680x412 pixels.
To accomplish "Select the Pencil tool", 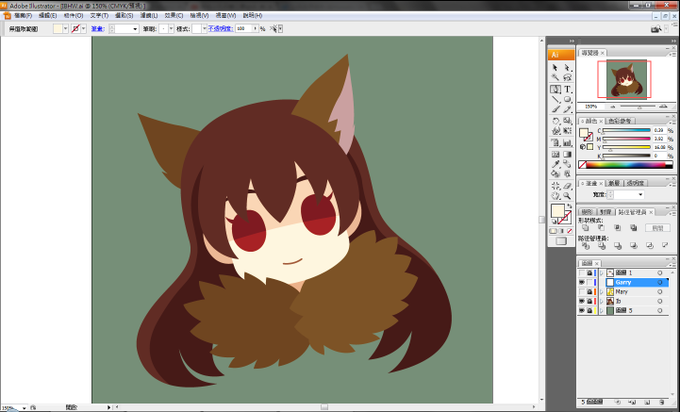I will 567,109.
